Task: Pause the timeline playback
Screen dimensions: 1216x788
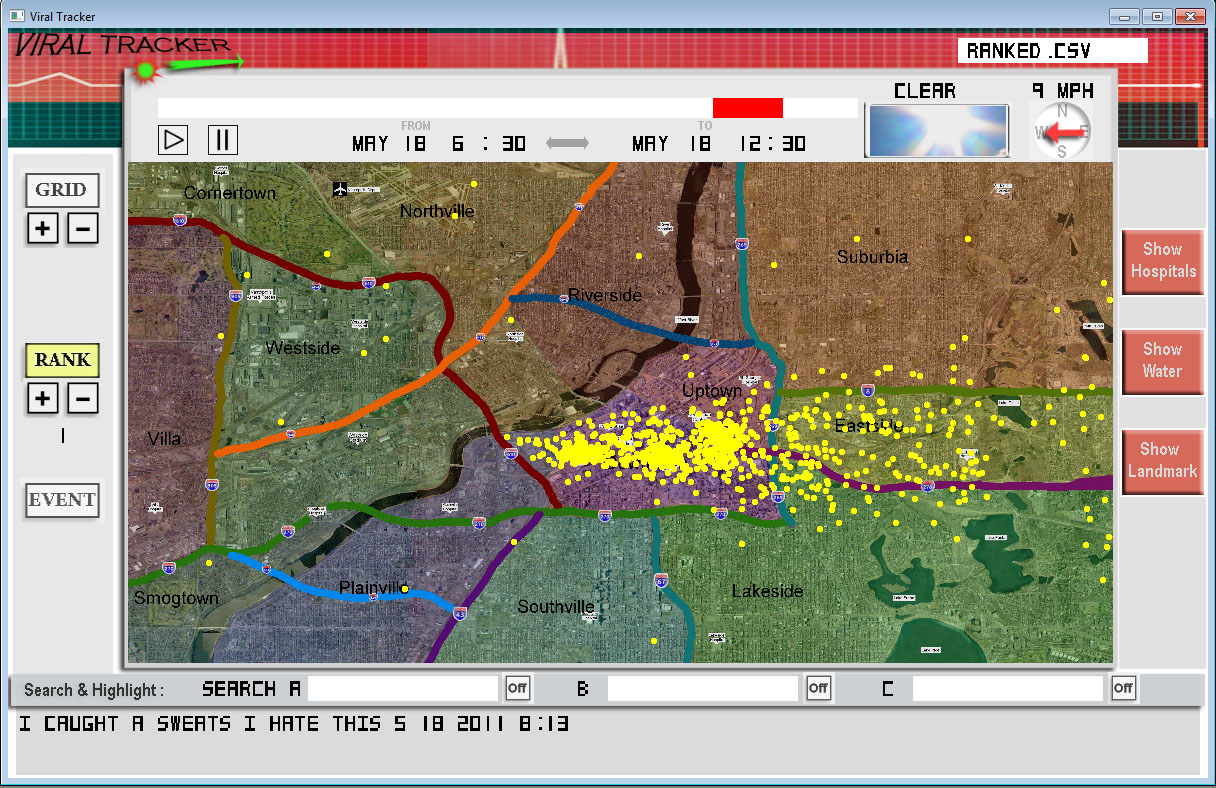Action: [222, 139]
